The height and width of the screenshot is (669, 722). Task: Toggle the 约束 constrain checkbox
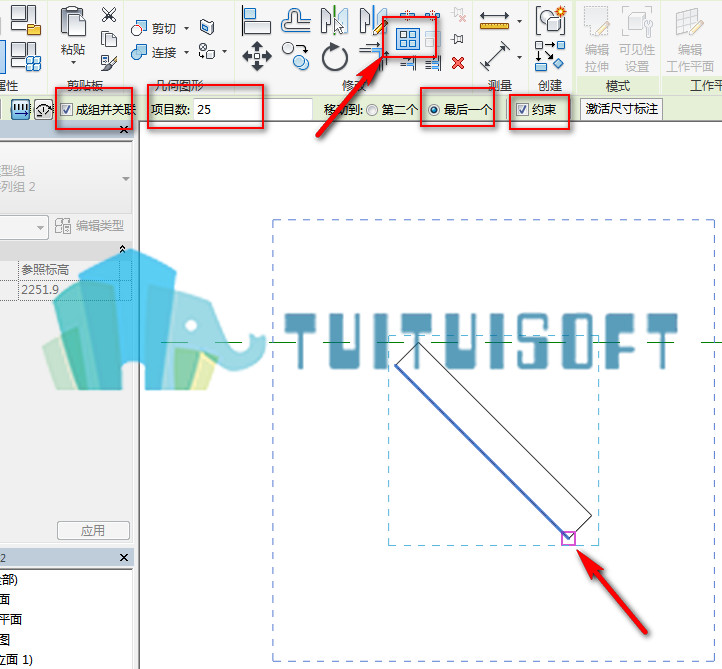pos(522,110)
